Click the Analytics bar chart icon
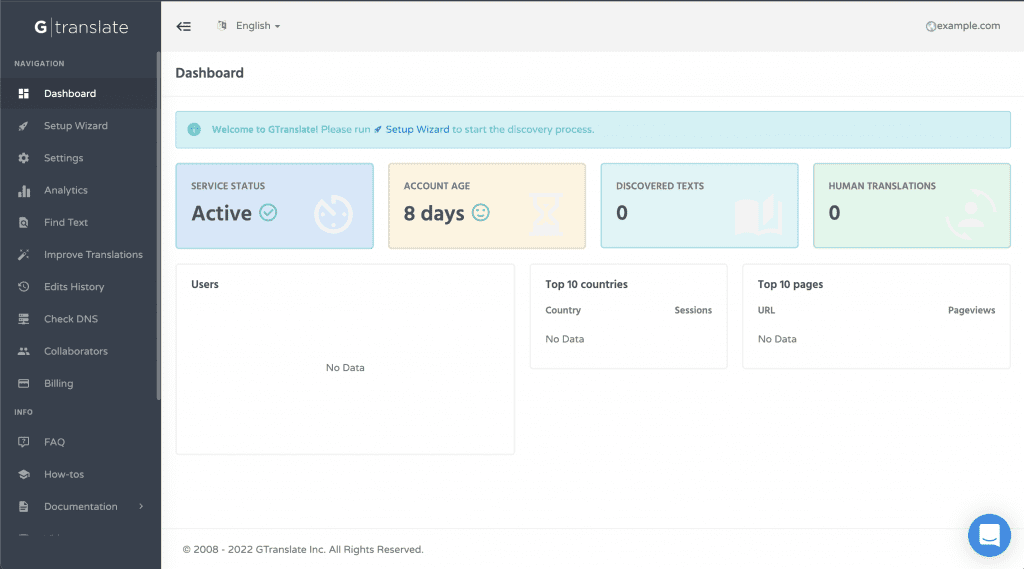The height and width of the screenshot is (569, 1024). point(24,191)
